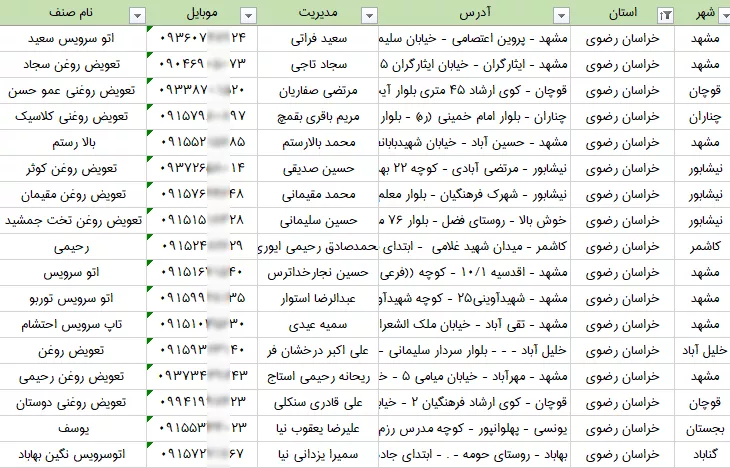Open the active filter button on استان column

665,16
